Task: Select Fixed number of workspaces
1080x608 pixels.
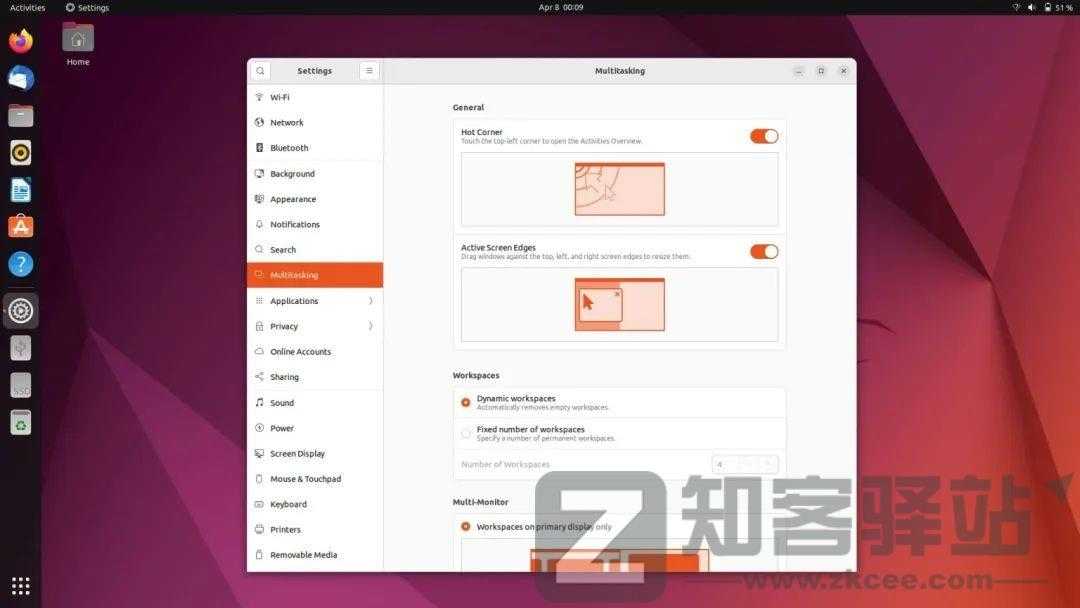Action: point(466,433)
